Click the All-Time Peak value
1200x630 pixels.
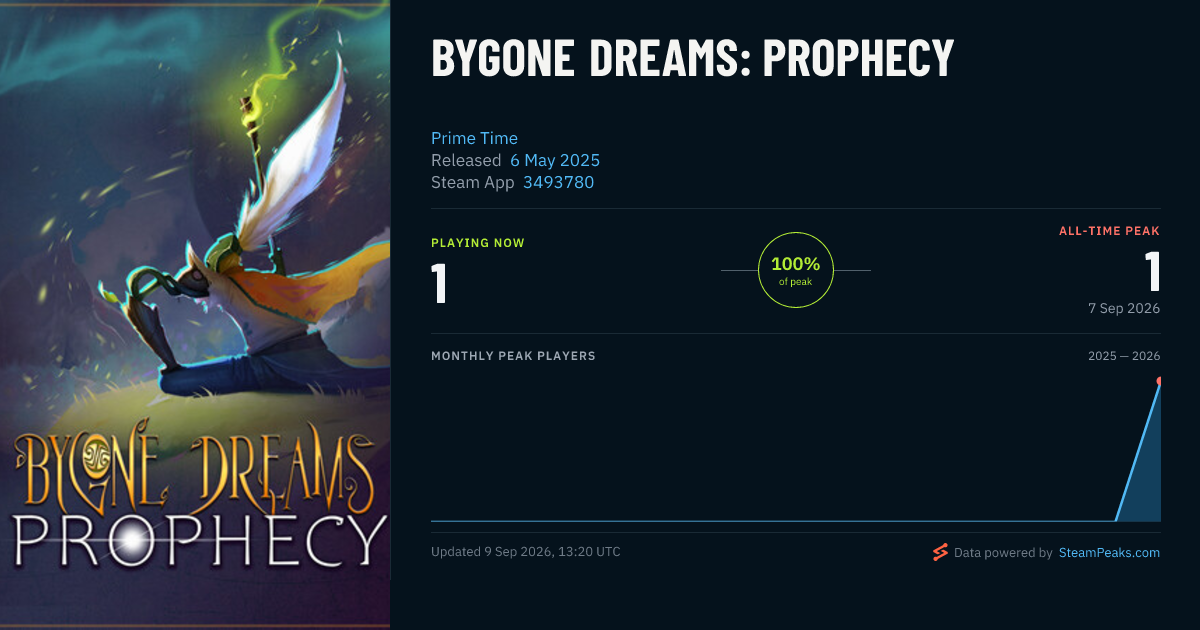1152,272
